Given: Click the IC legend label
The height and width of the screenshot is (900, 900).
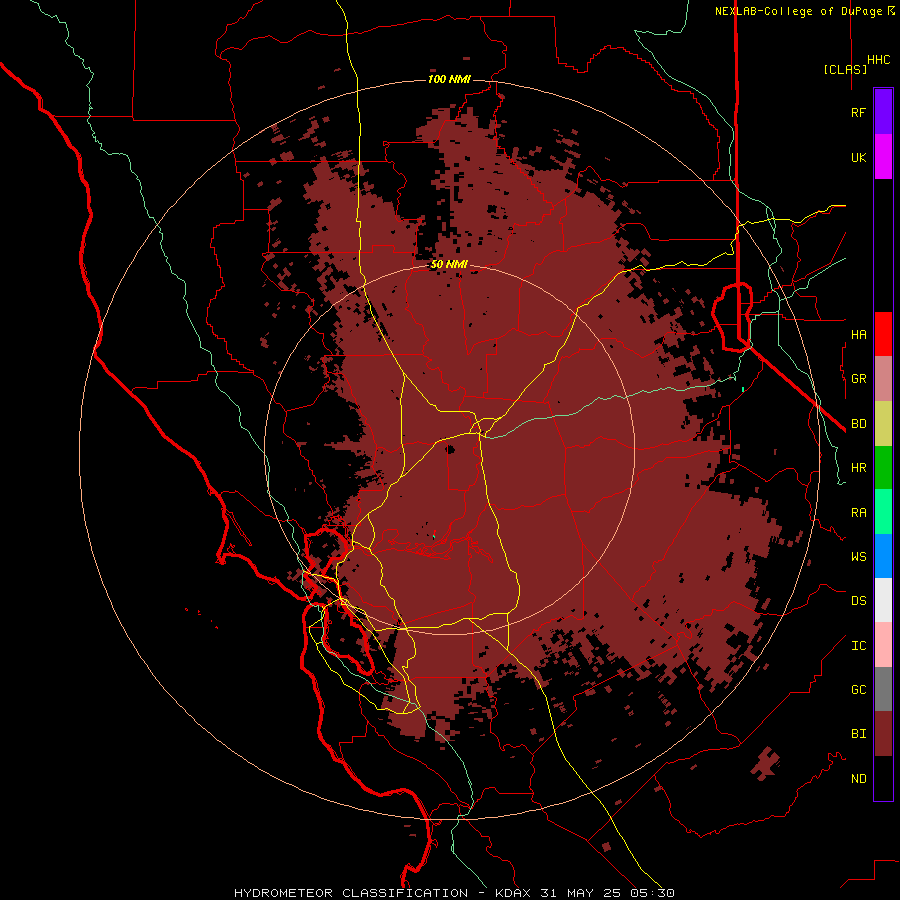Looking at the screenshot, I should tap(858, 646).
